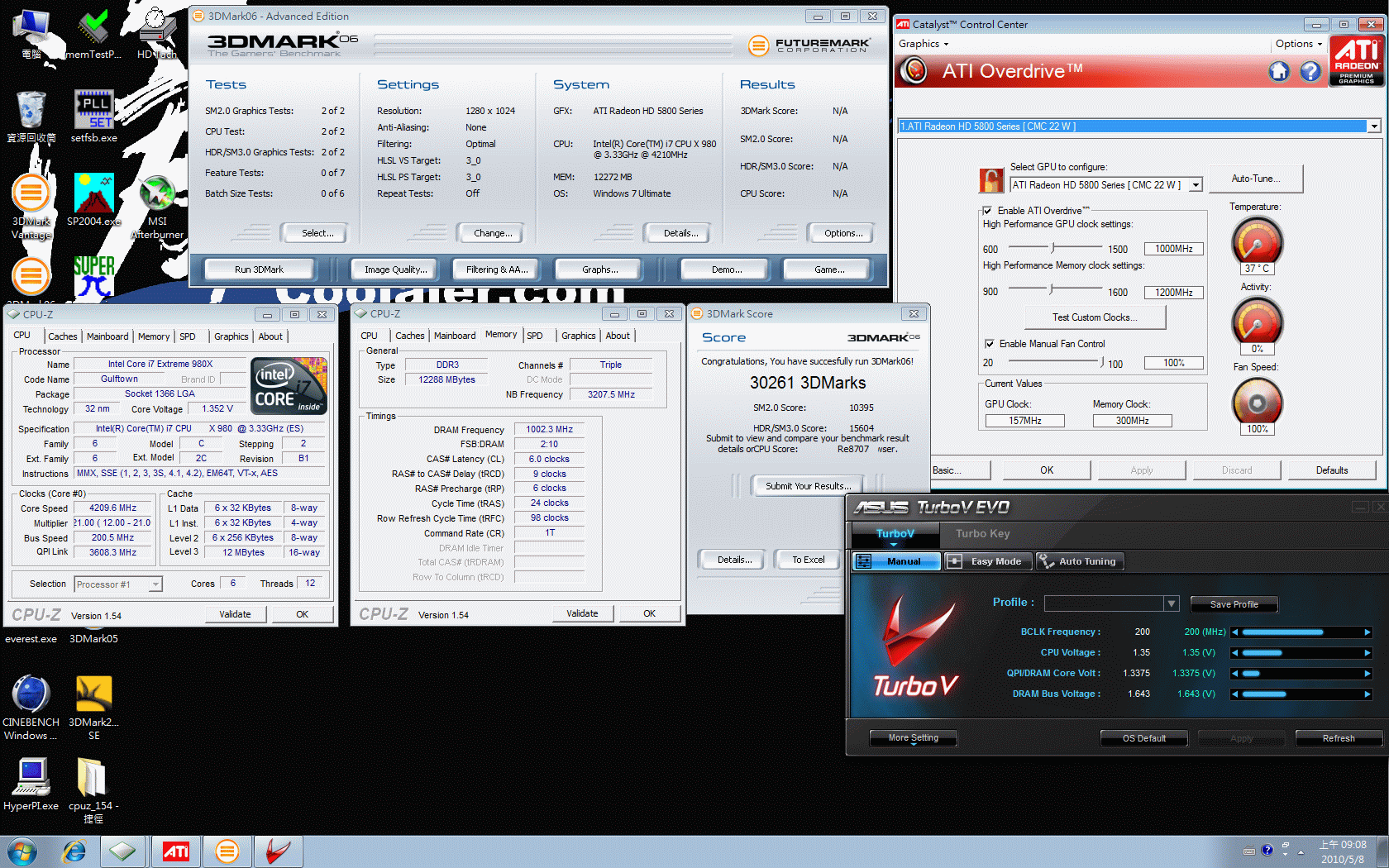The height and width of the screenshot is (868, 1389).
Task: Select Graphics tab in right CPU-Z window
Action: click(x=579, y=336)
